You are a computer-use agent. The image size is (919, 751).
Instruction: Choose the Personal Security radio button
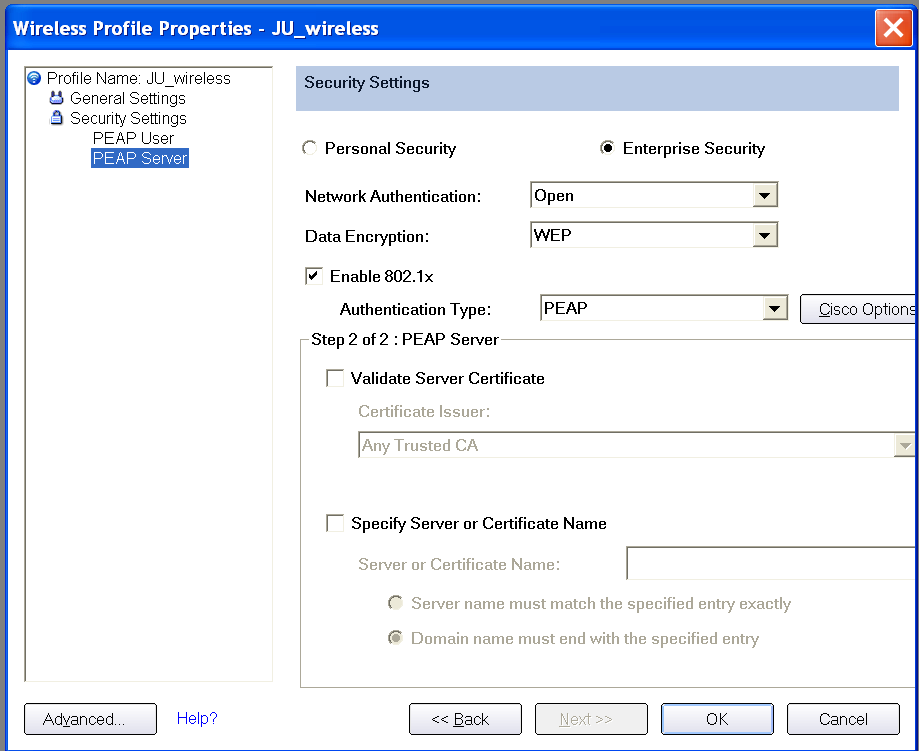[x=309, y=148]
